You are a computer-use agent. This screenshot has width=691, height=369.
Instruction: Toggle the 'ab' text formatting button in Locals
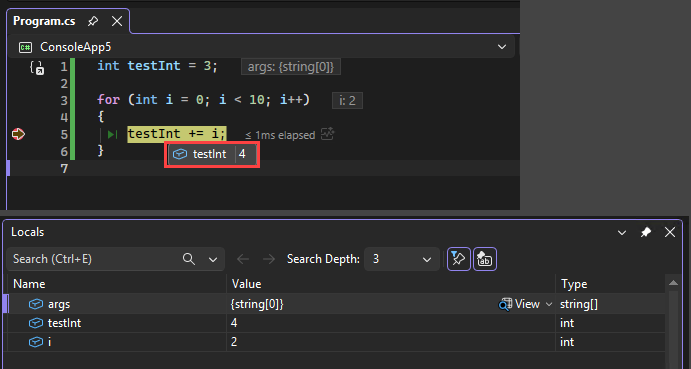[485, 259]
